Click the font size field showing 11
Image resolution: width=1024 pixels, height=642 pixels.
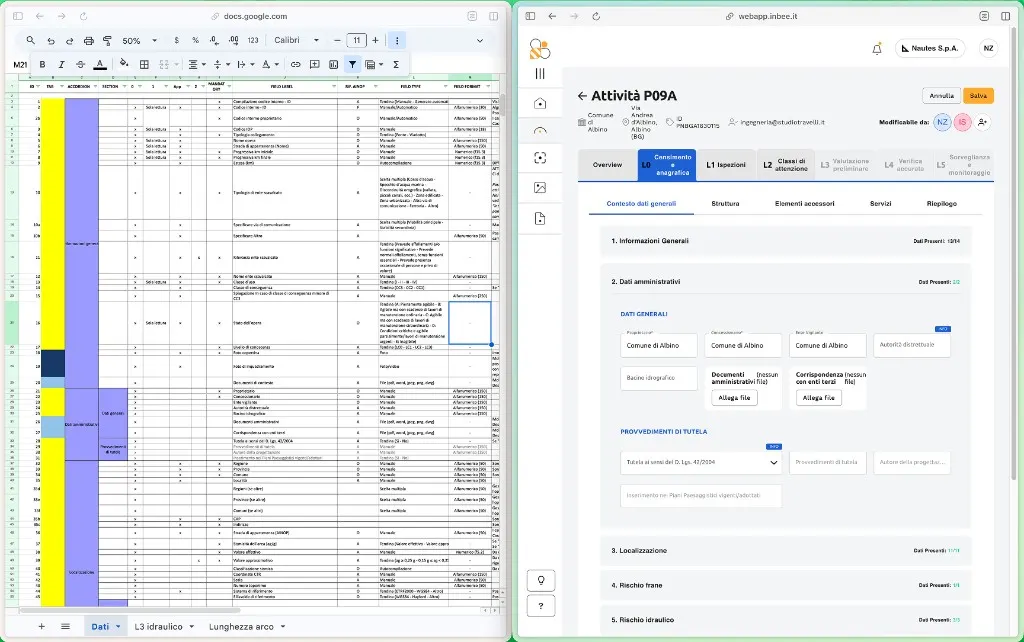[357, 40]
